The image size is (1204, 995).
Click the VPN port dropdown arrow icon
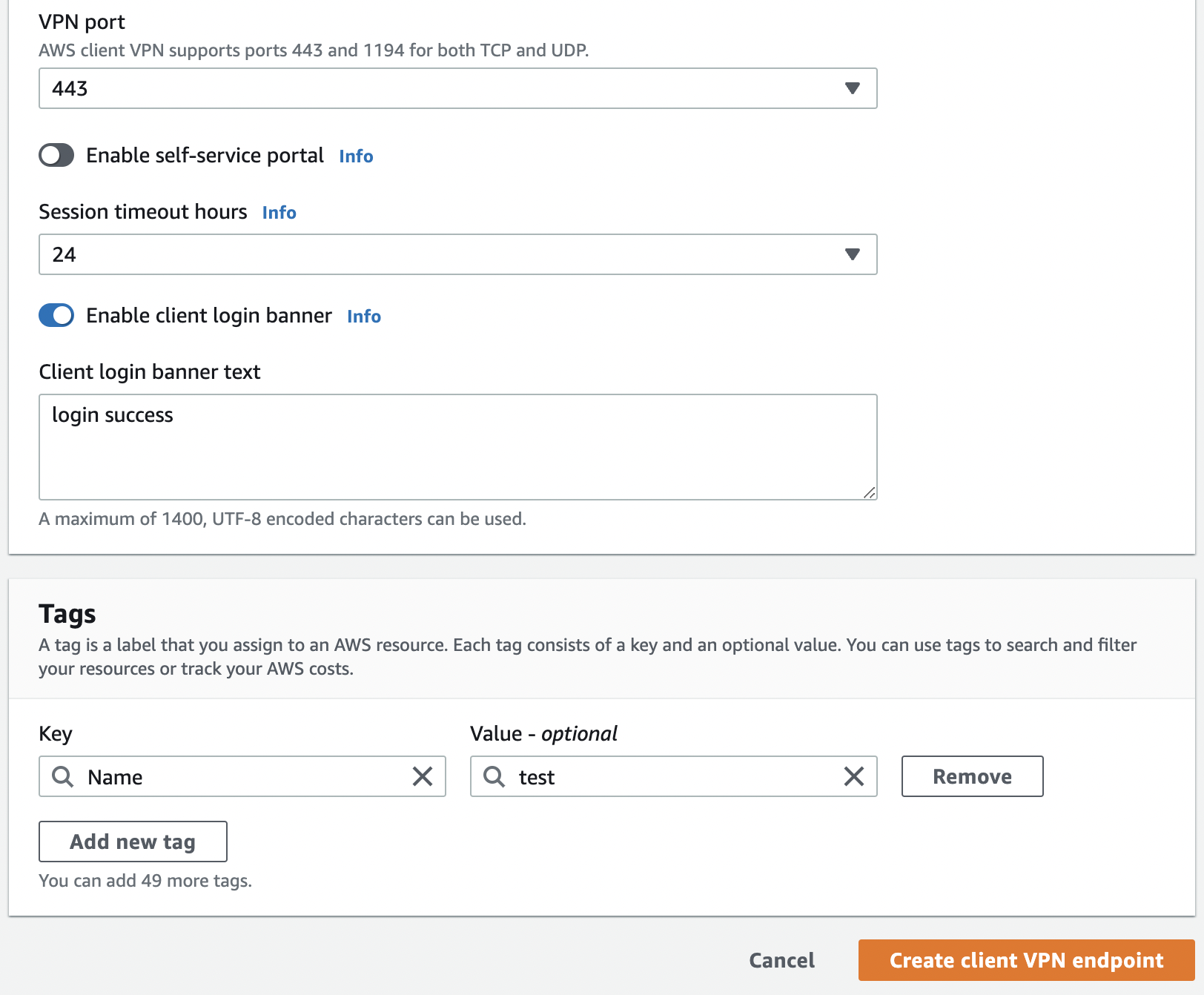click(x=853, y=88)
